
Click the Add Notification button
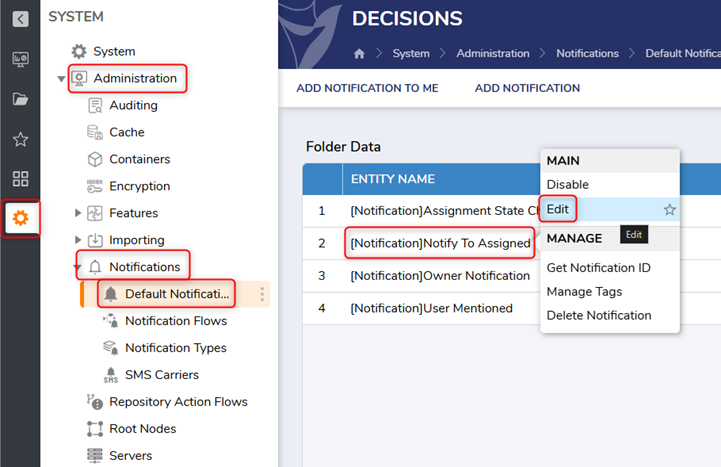pos(527,88)
